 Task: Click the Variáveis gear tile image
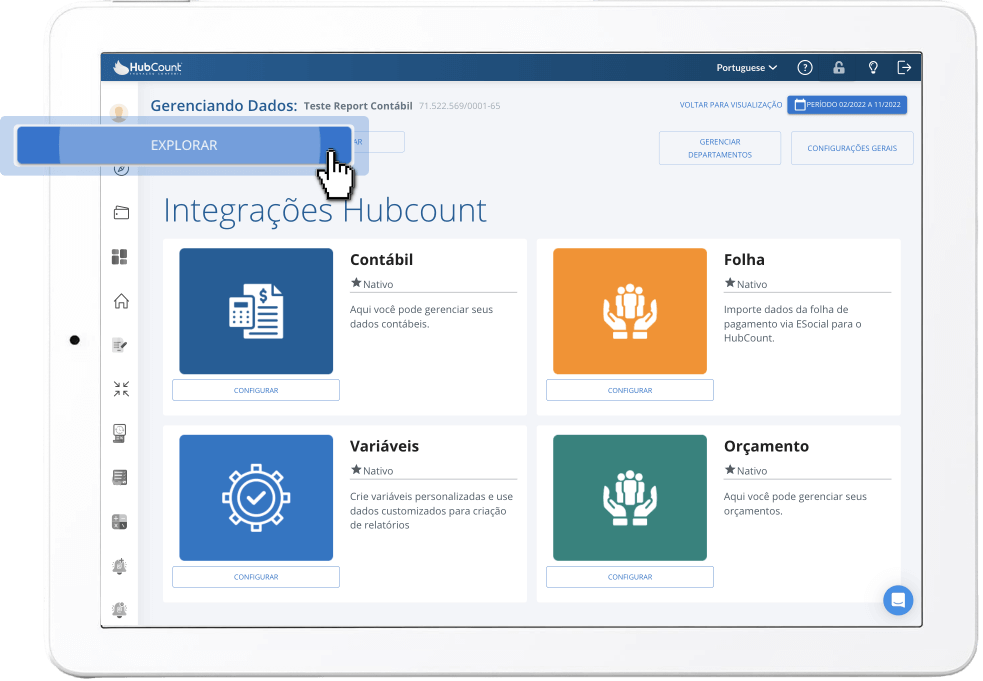pyautogui.click(x=256, y=498)
